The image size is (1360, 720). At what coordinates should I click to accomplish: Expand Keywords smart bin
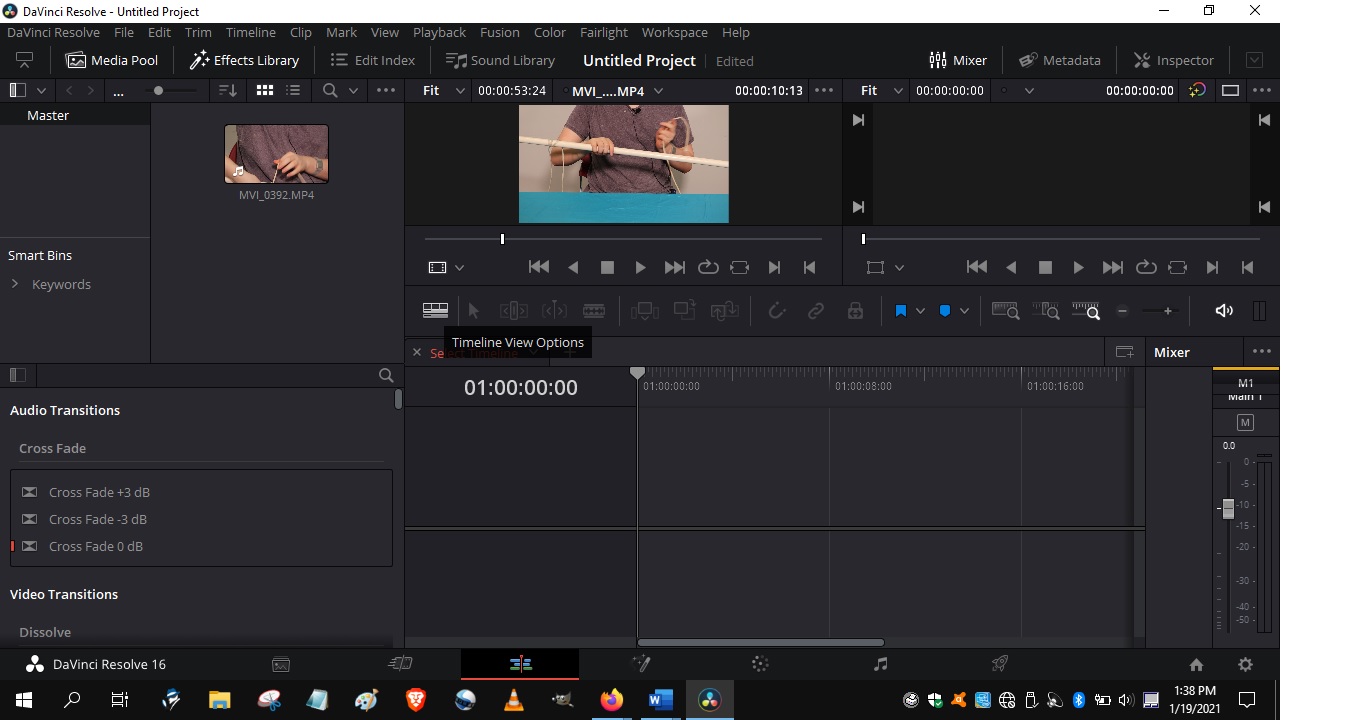pyautogui.click(x=15, y=284)
